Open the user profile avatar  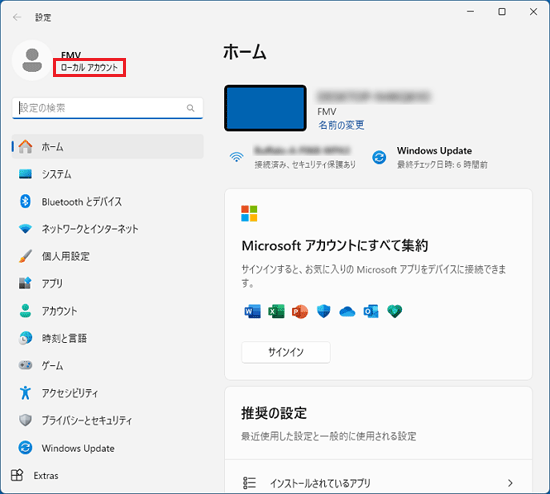click(32, 60)
